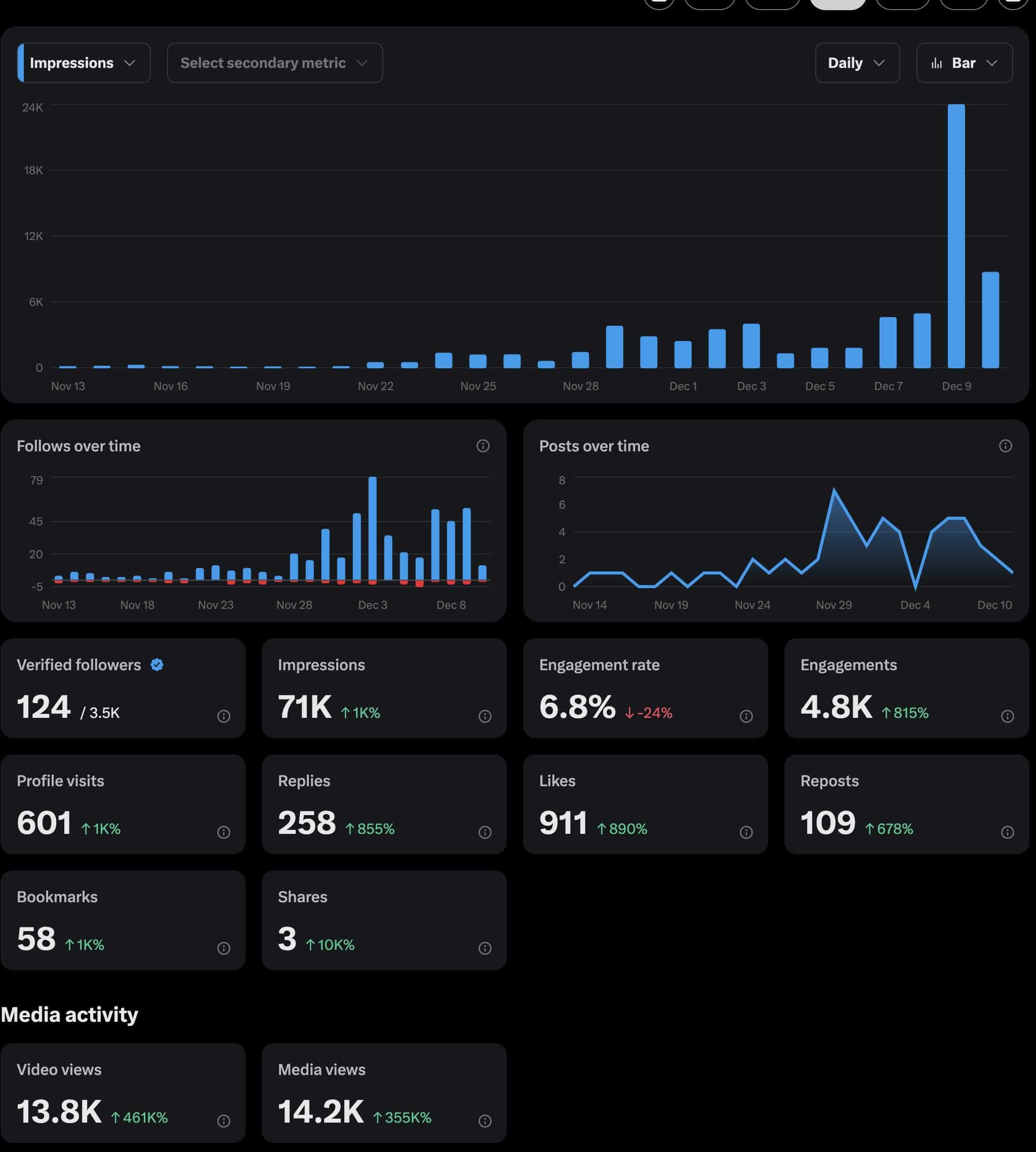
Task: Click the 815% engagements change
Action: click(905, 713)
